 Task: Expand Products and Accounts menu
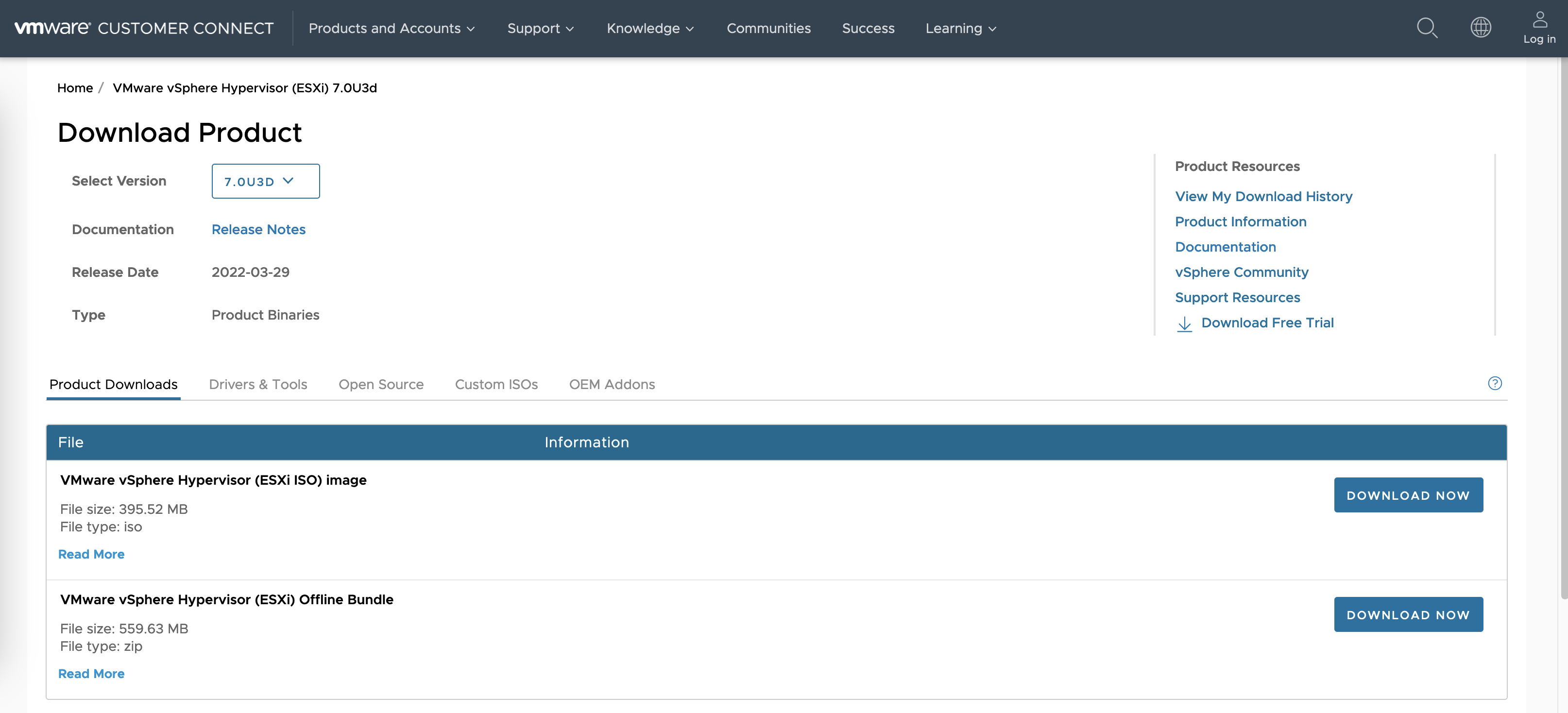[x=392, y=28]
